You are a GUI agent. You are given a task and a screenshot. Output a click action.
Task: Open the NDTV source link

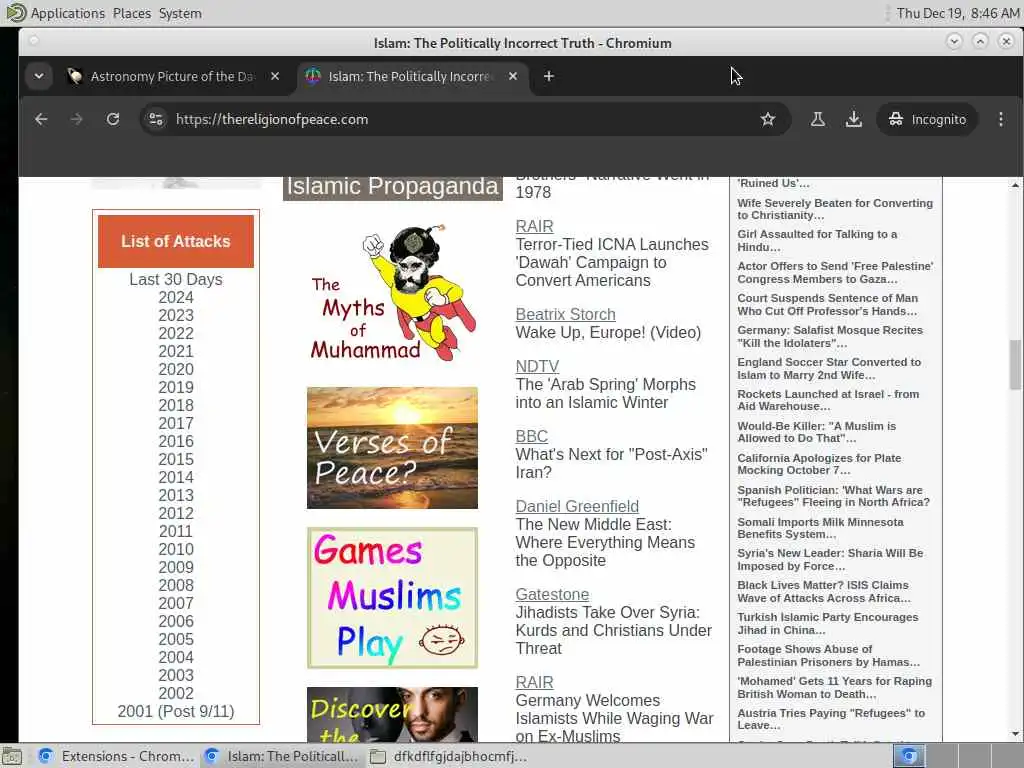(537, 366)
